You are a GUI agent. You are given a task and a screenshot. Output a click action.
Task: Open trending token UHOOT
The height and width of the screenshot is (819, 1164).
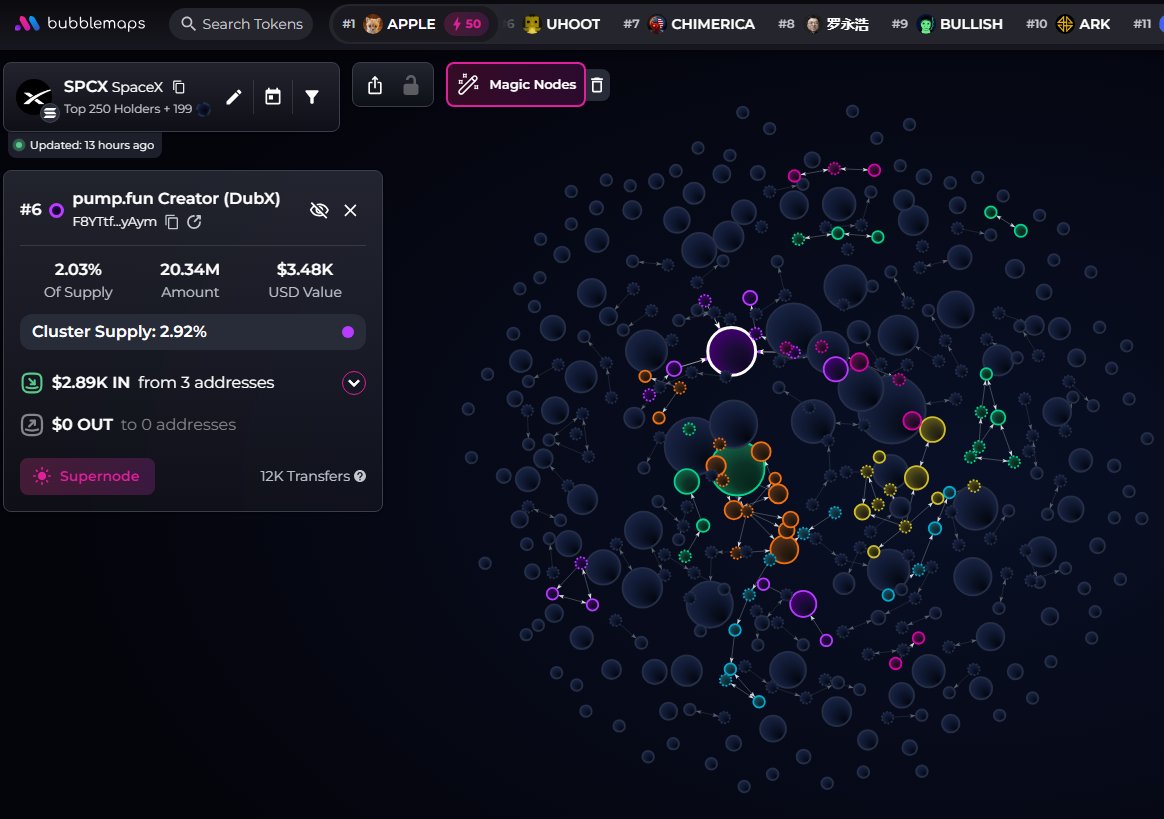pos(562,24)
